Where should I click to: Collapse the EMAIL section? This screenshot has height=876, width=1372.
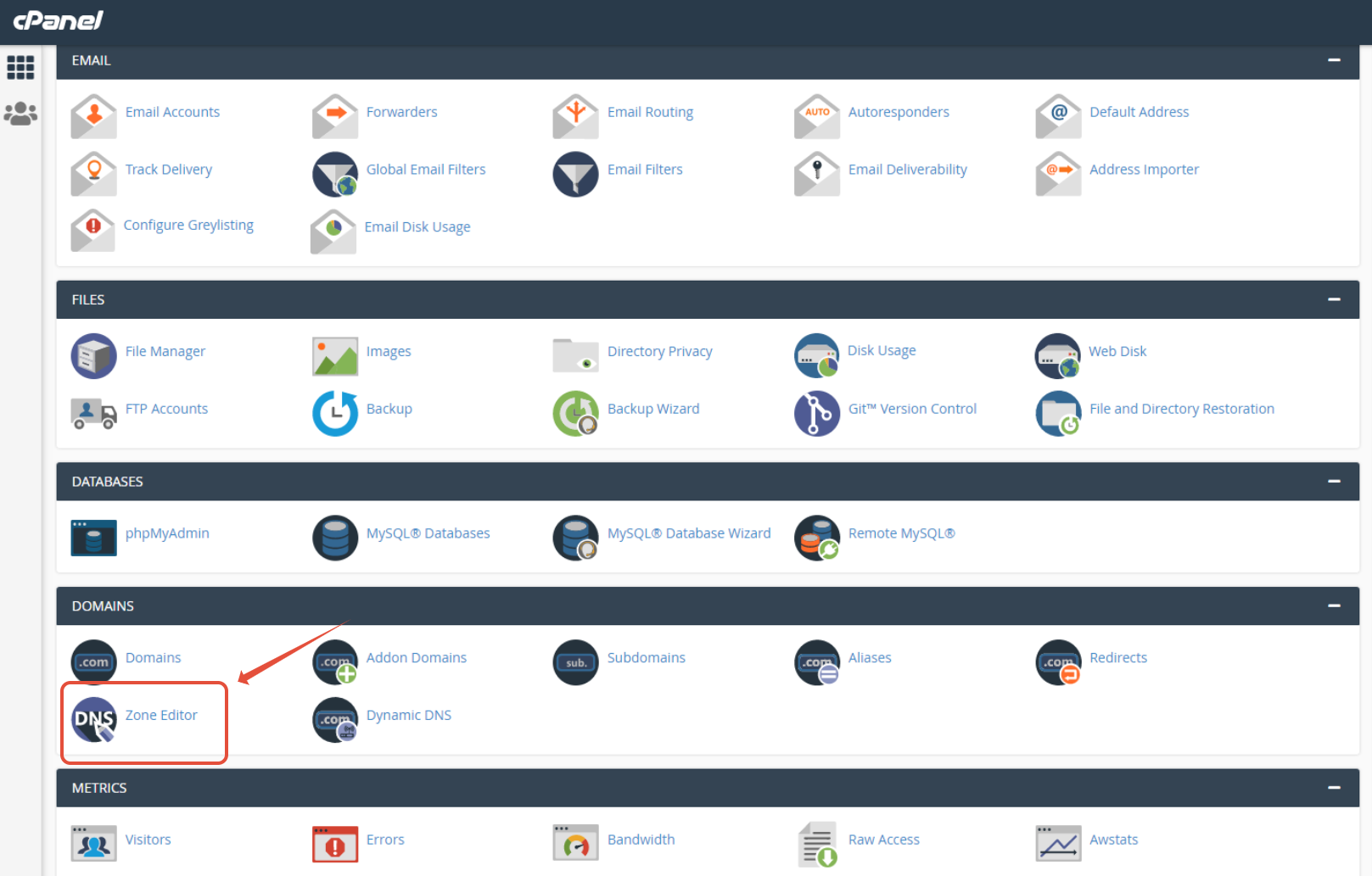(1334, 60)
